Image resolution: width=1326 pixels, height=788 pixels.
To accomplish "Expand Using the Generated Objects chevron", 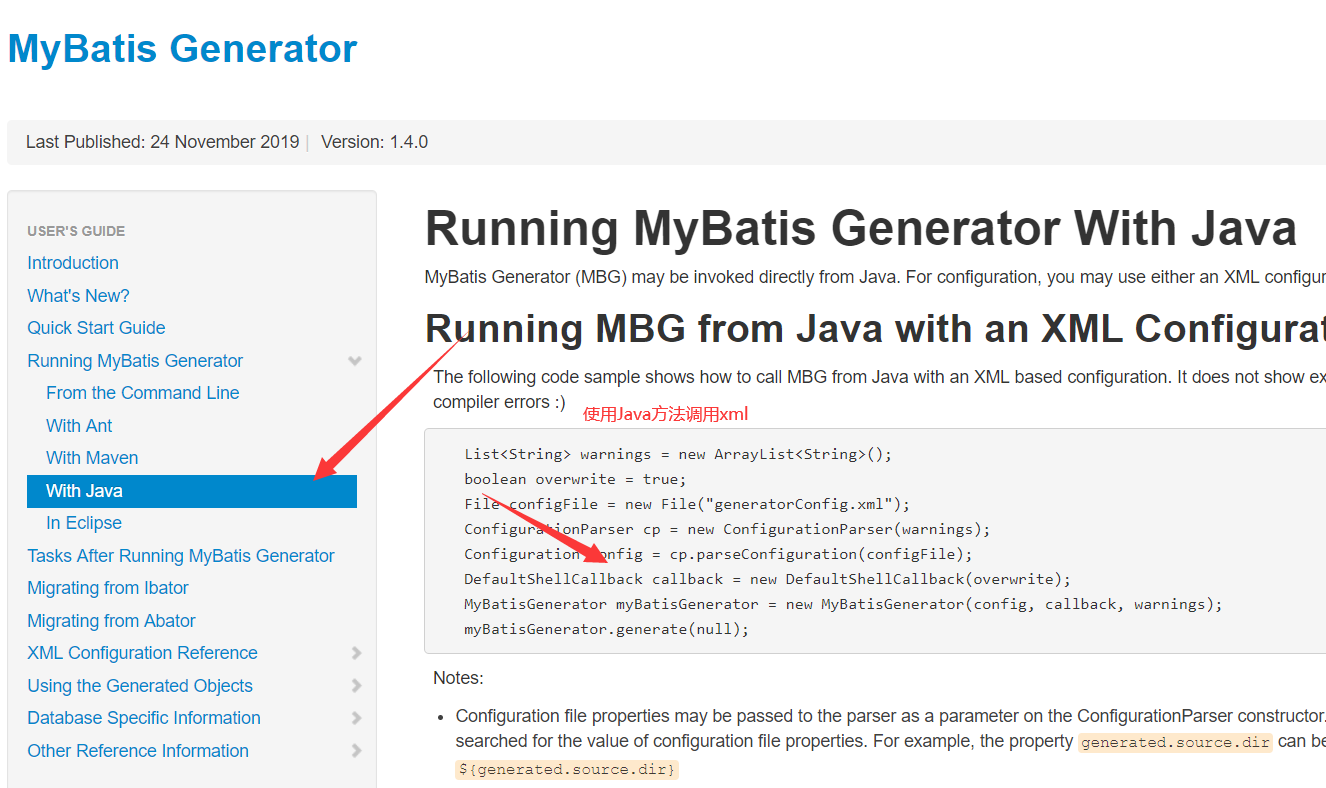I will click(x=356, y=686).
